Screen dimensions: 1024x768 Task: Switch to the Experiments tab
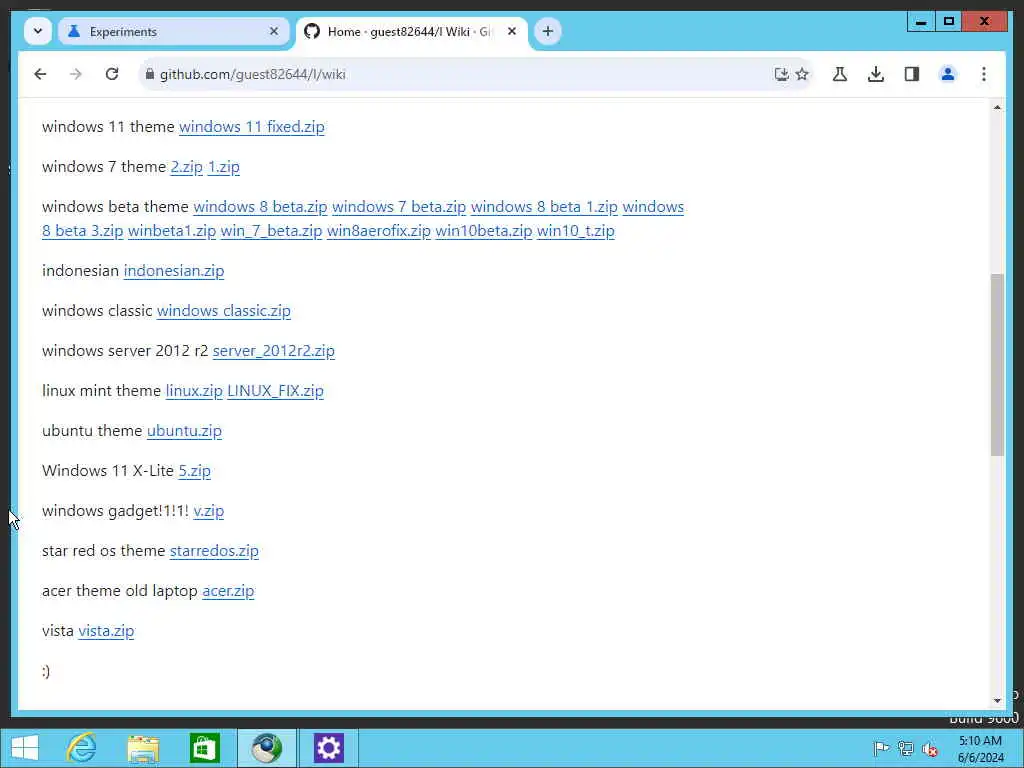[174, 31]
